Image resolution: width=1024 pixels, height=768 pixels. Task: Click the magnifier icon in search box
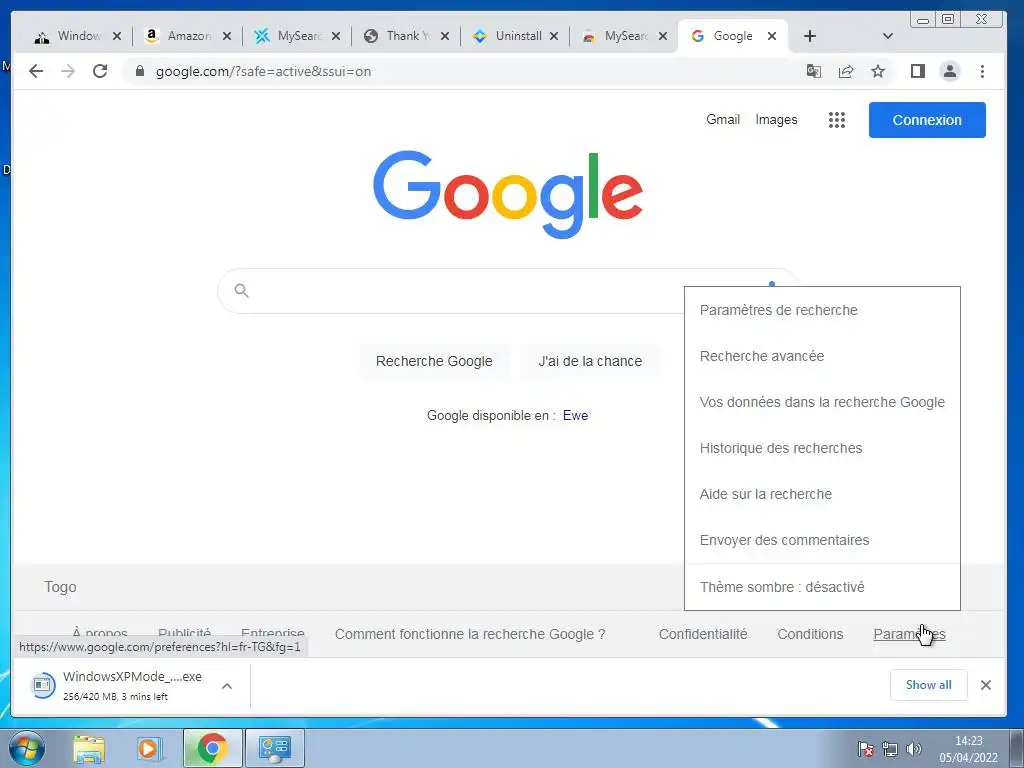click(241, 291)
